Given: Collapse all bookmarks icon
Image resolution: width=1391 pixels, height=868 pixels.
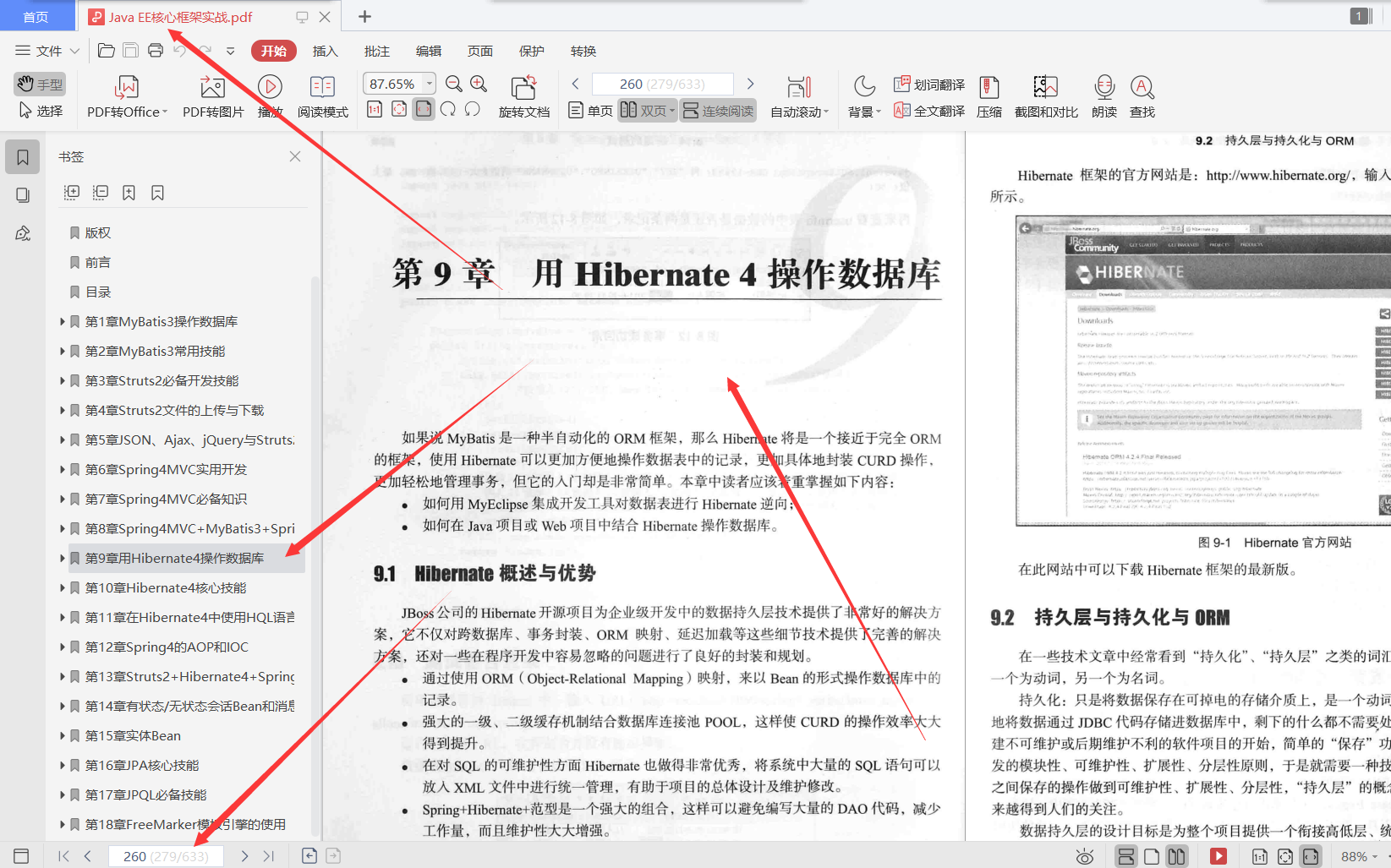Looking at the screenshot, I should pyautogui.click(x=101, y=193).
